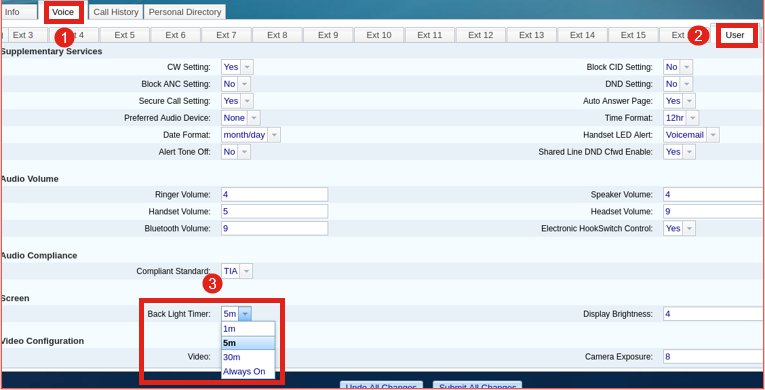Open Electronic HookSwitch Control dropdown

679,228
